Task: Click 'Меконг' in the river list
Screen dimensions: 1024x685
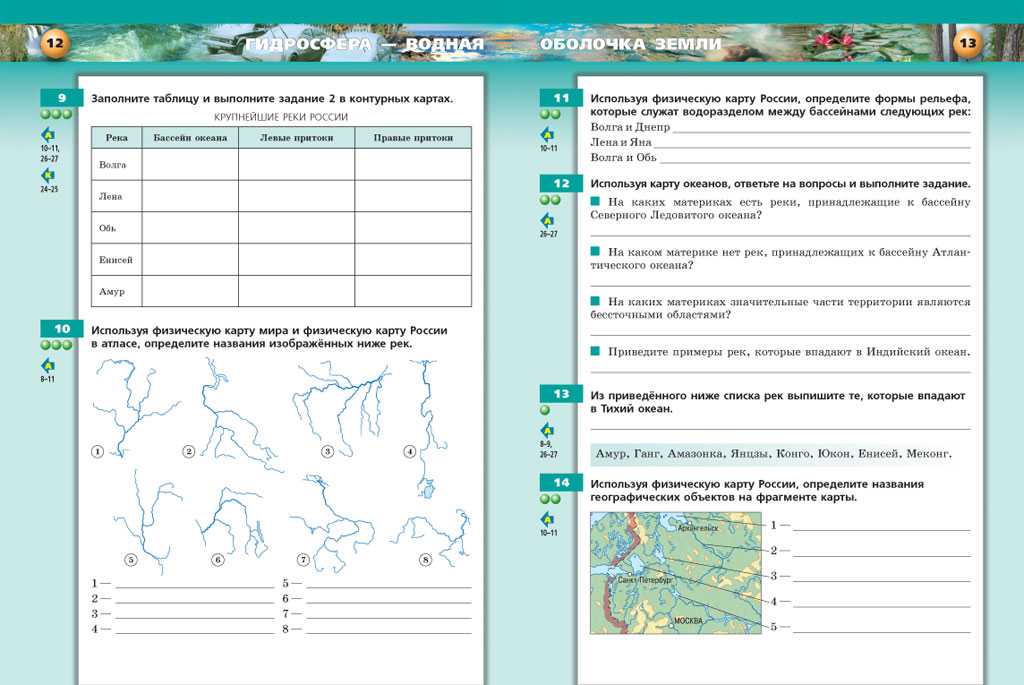Action: [x=928, y=453]
